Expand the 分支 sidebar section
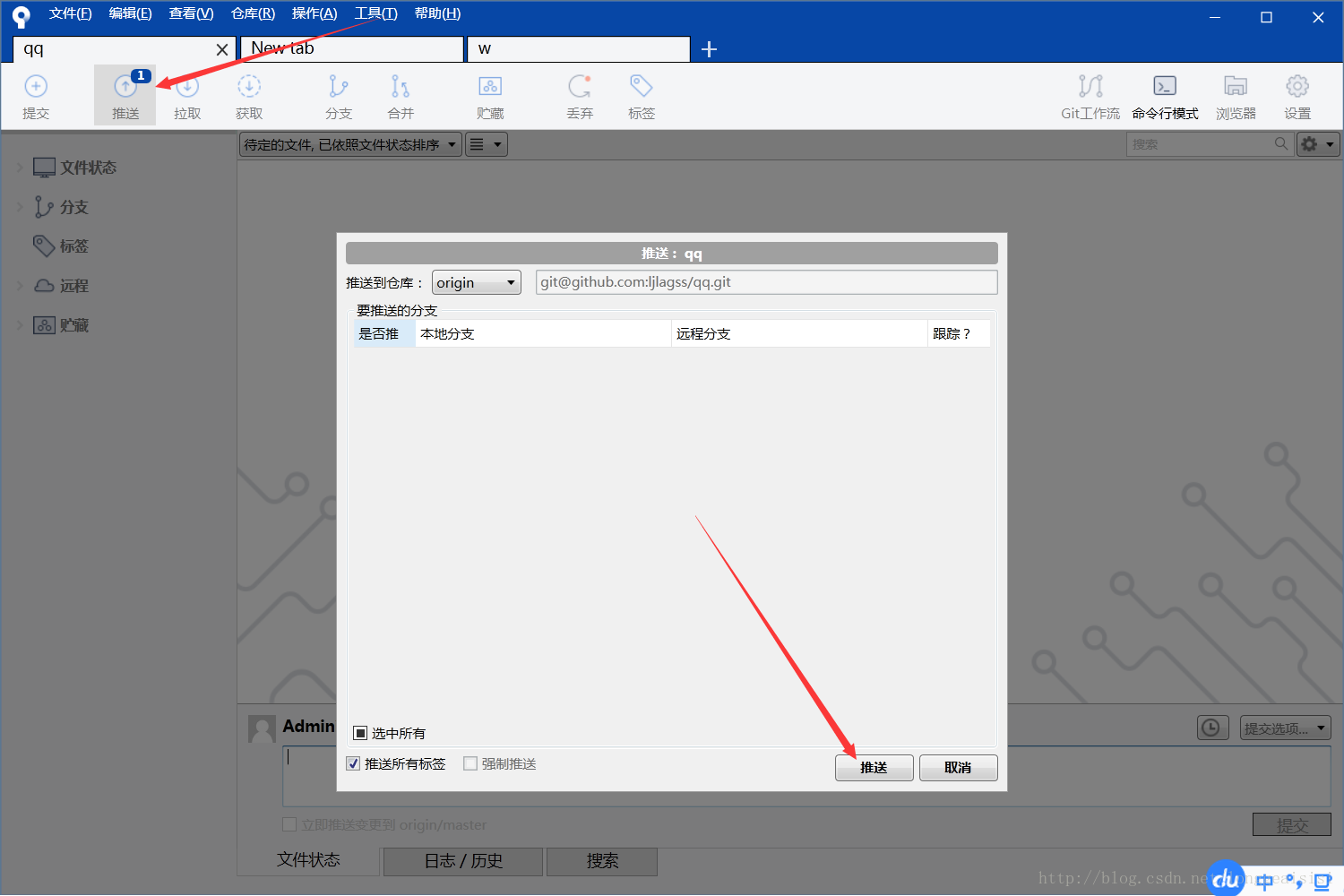Image resolution: width=1344 pixels, height=896 pixels. (20, 207)
